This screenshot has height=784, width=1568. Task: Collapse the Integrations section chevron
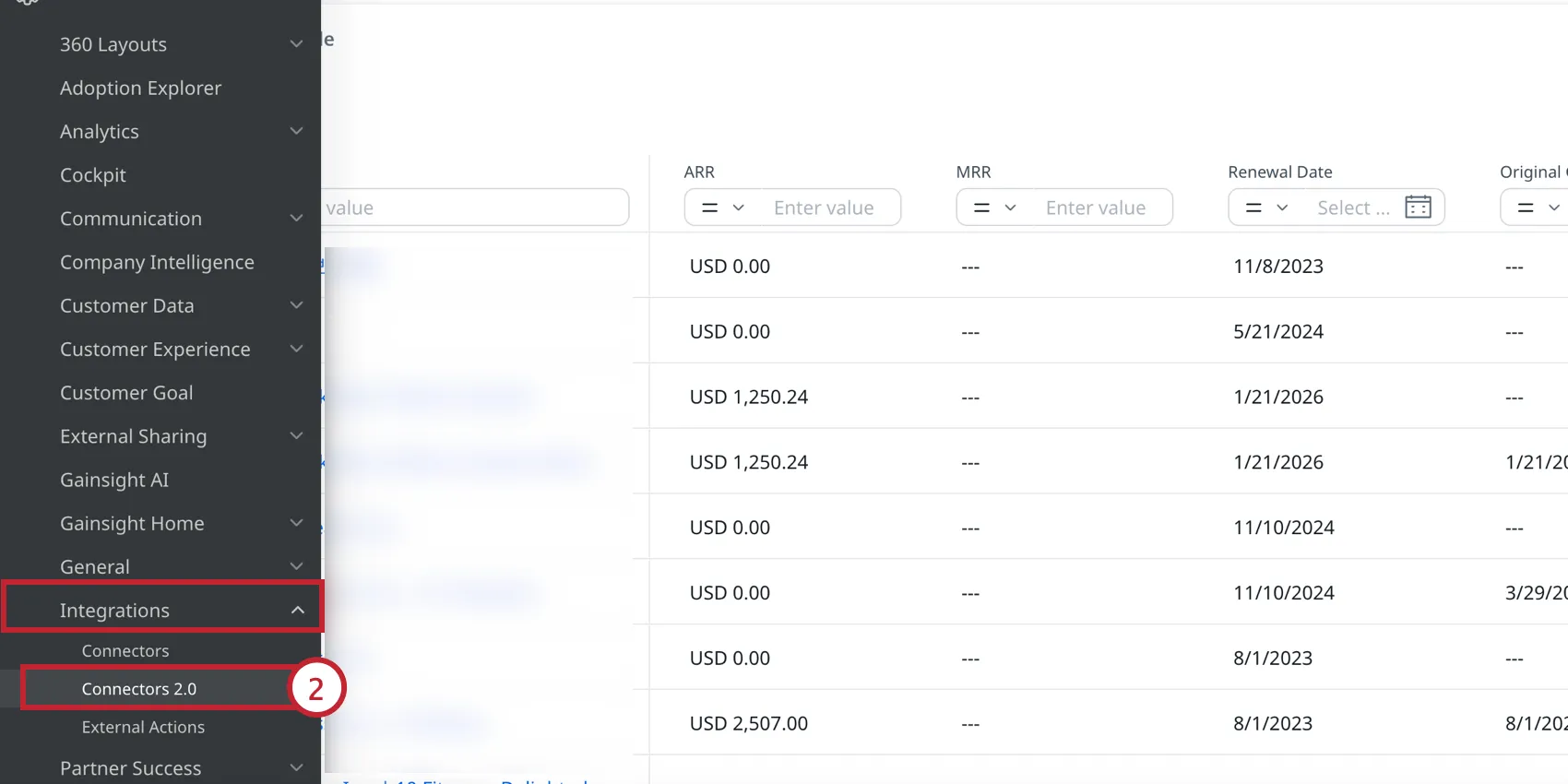point(297,611)
